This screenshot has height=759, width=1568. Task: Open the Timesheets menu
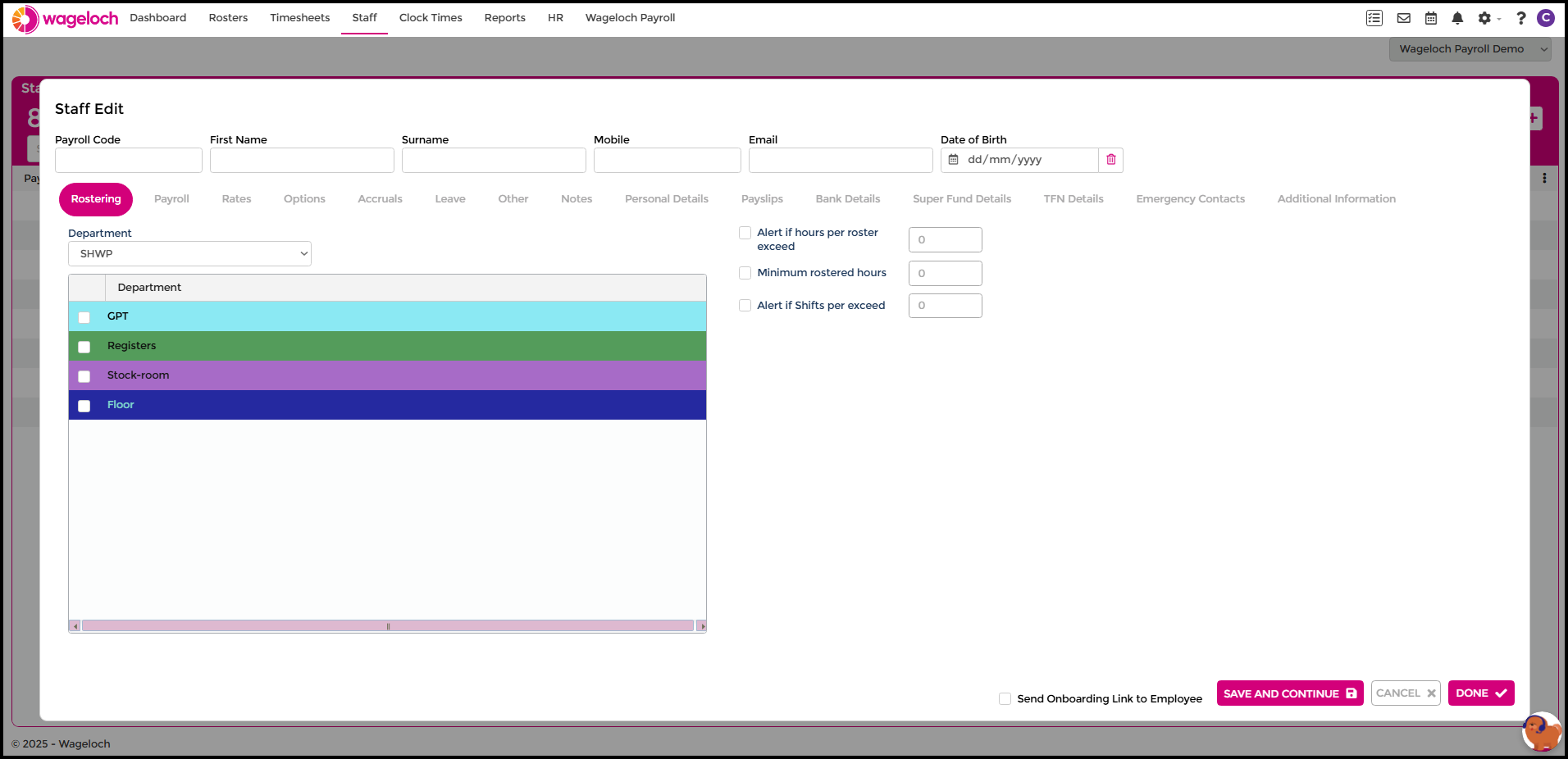[x=299, y=18]
